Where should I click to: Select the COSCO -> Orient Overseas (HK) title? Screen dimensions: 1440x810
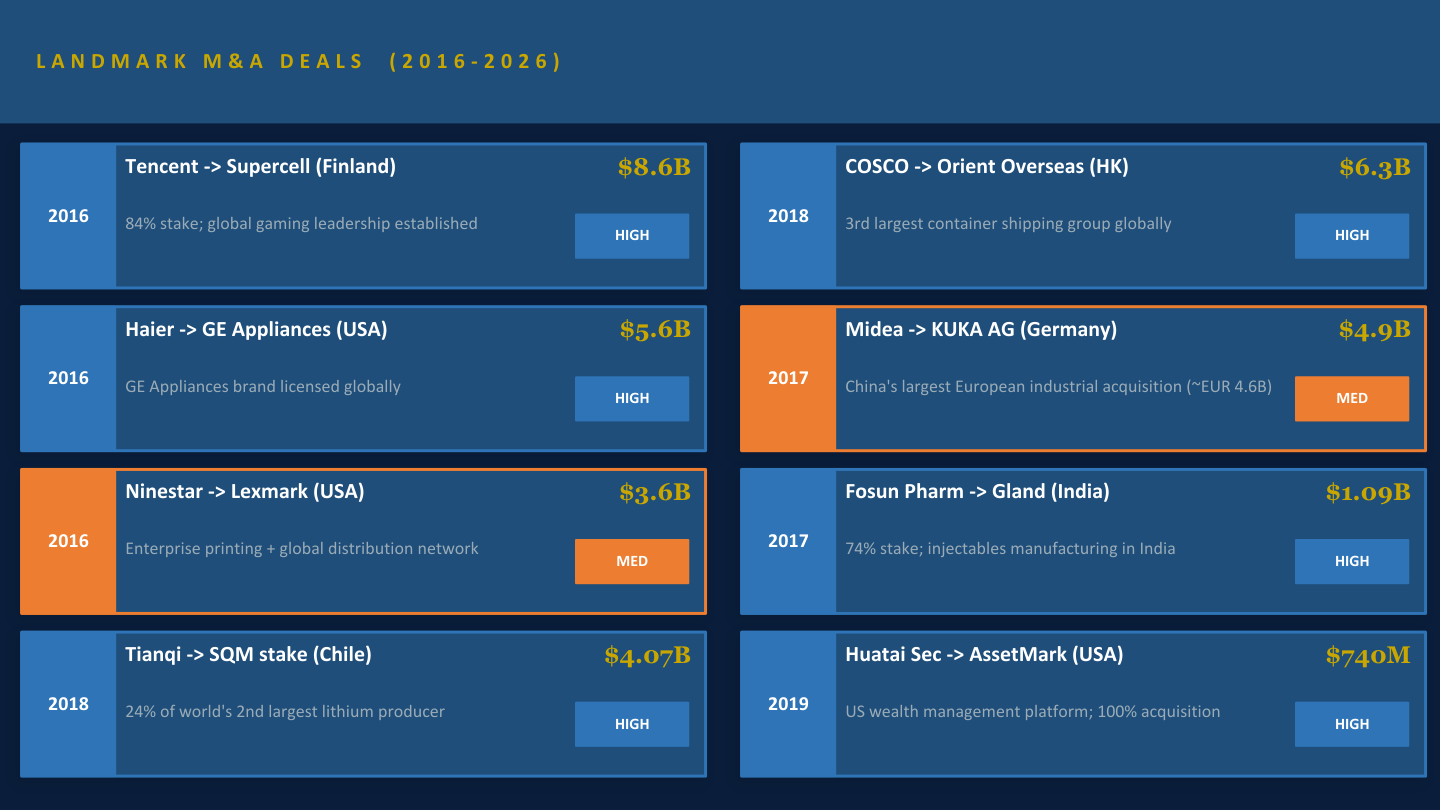point(987,166)
